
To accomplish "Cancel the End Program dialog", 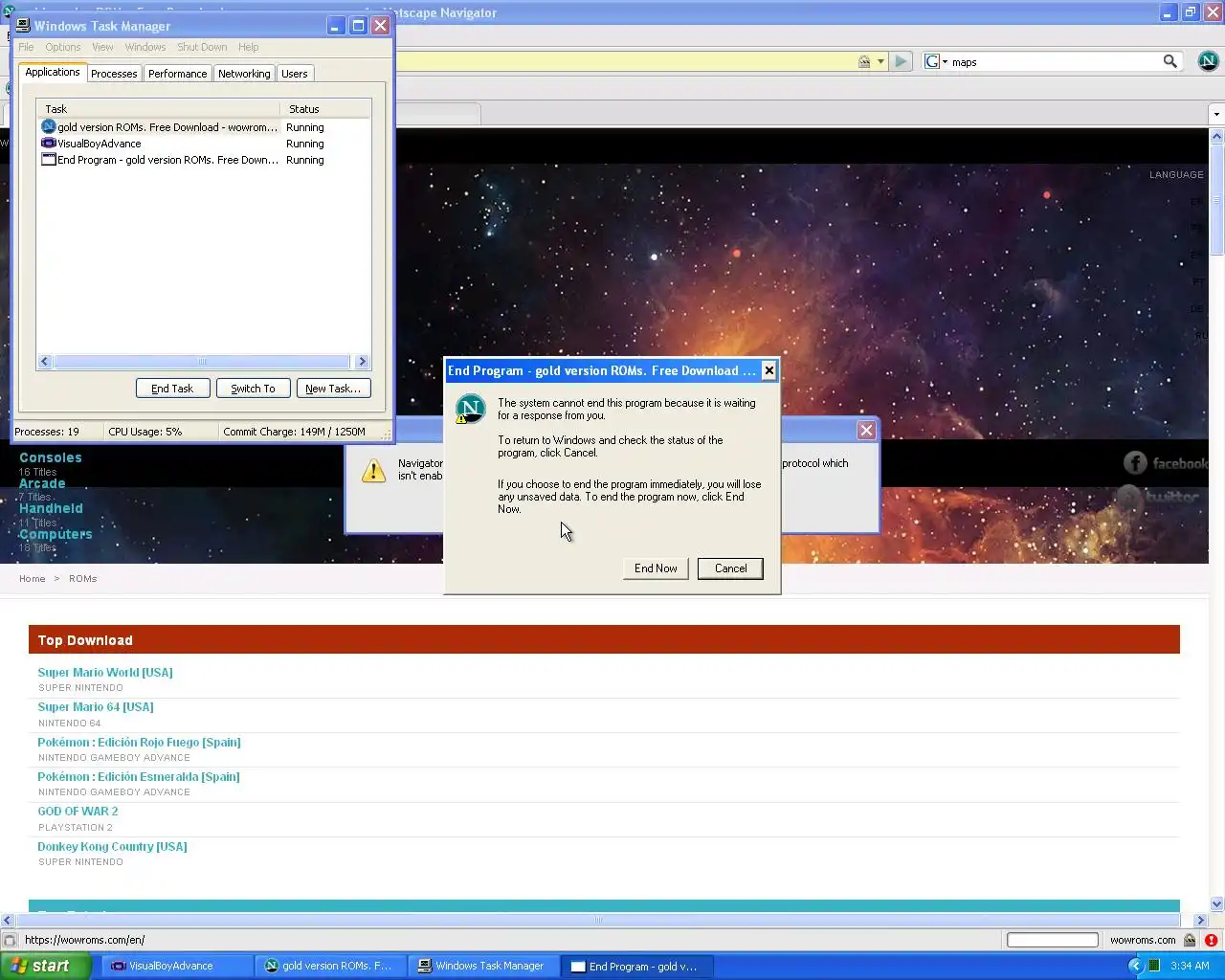I will pos(730,568).
